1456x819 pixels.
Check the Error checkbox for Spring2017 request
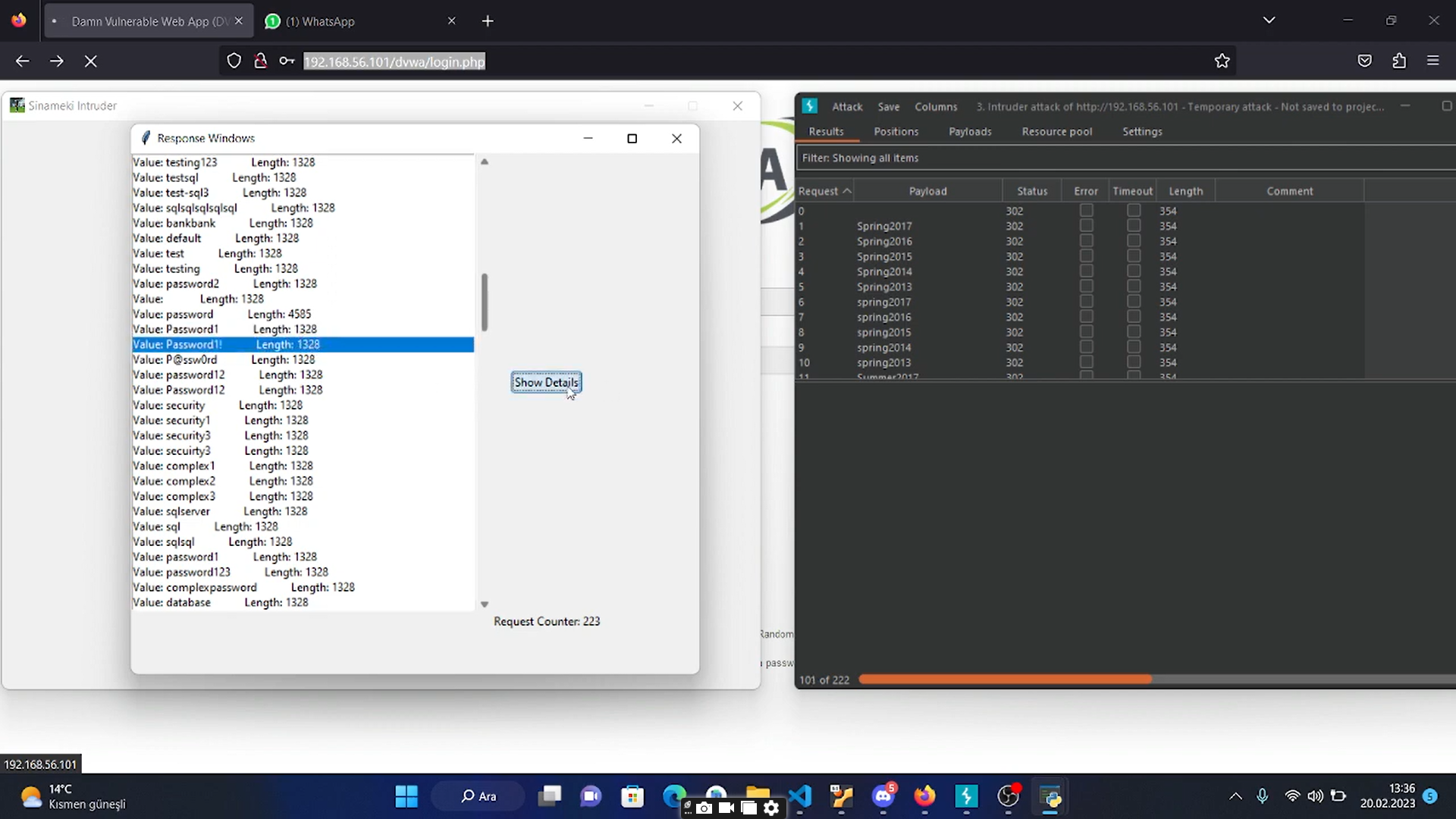click(1087, 225)
